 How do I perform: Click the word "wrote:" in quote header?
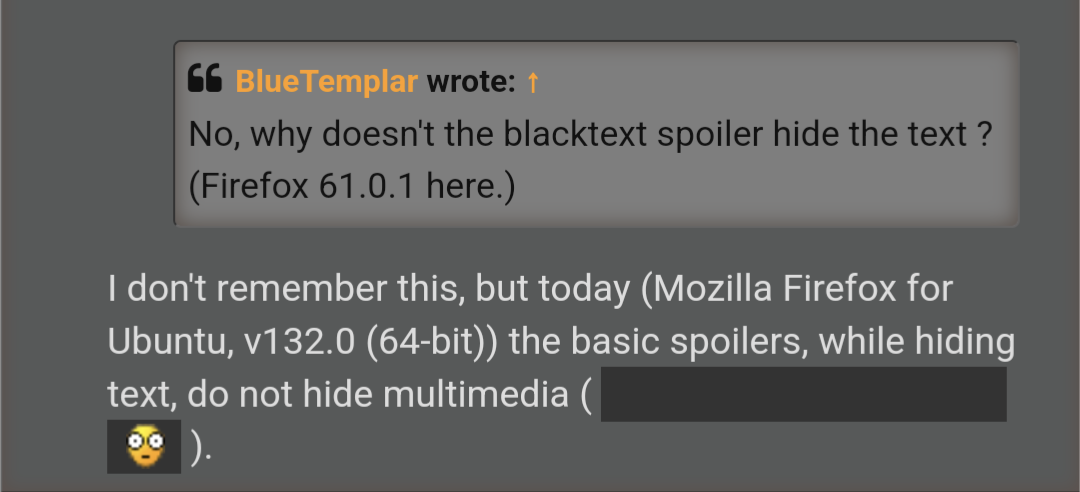[x=470, y=82]
